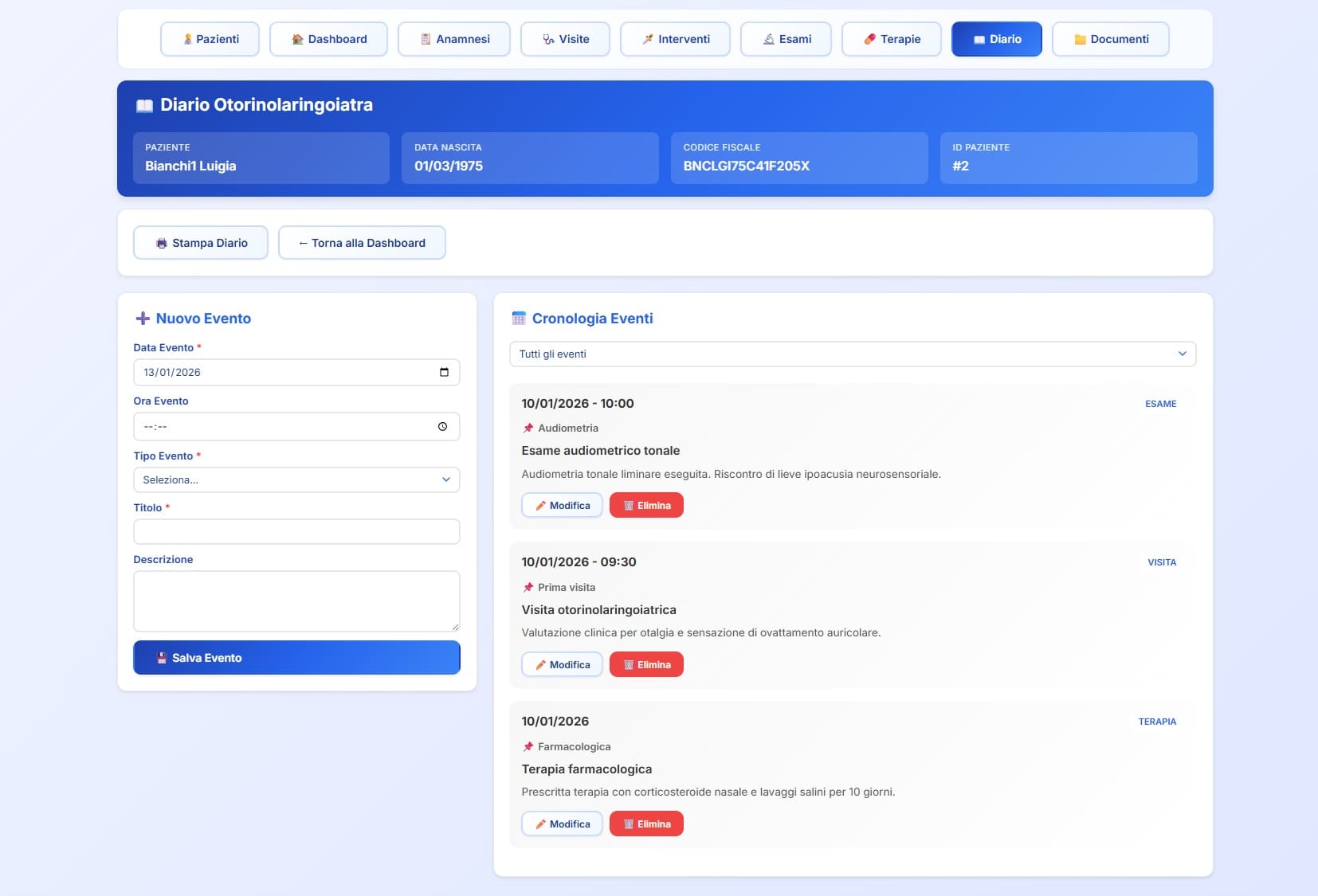Viewport: 1318px width, 896px height.
Task: Delete the Terapia farmacologica event
Action: tap(646, 824)
